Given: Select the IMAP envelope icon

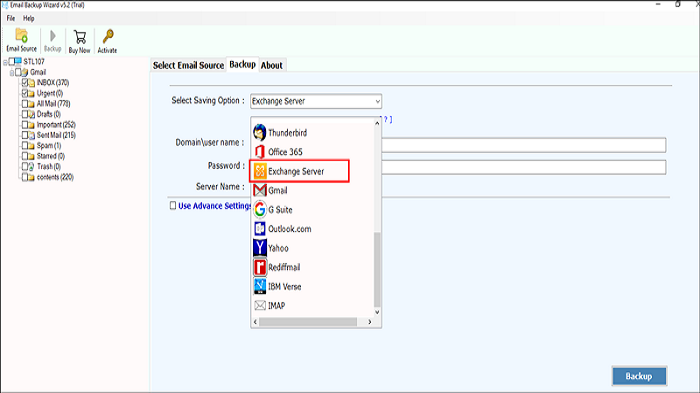Looking at the screenshot, I should 259,305.
